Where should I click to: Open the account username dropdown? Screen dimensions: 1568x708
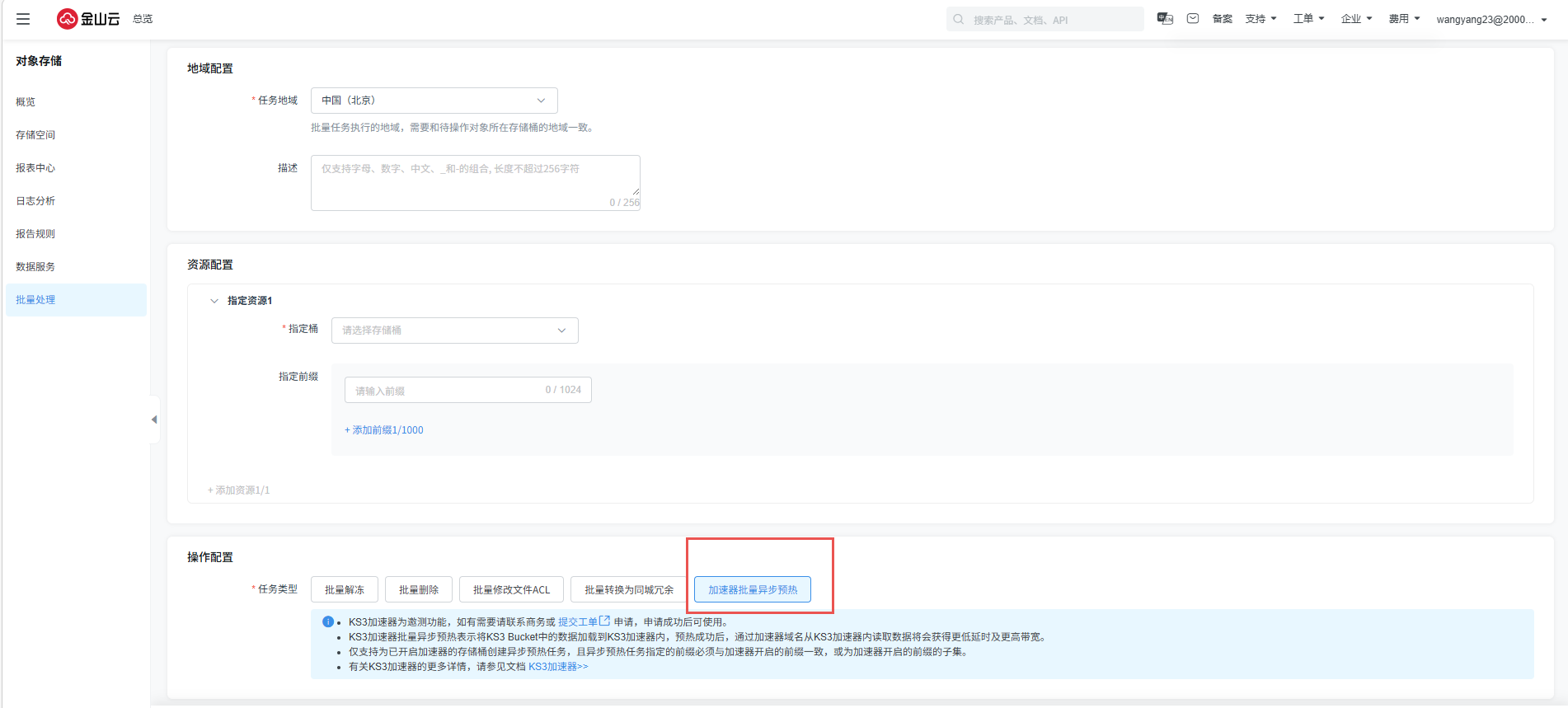coord(1491,20)
